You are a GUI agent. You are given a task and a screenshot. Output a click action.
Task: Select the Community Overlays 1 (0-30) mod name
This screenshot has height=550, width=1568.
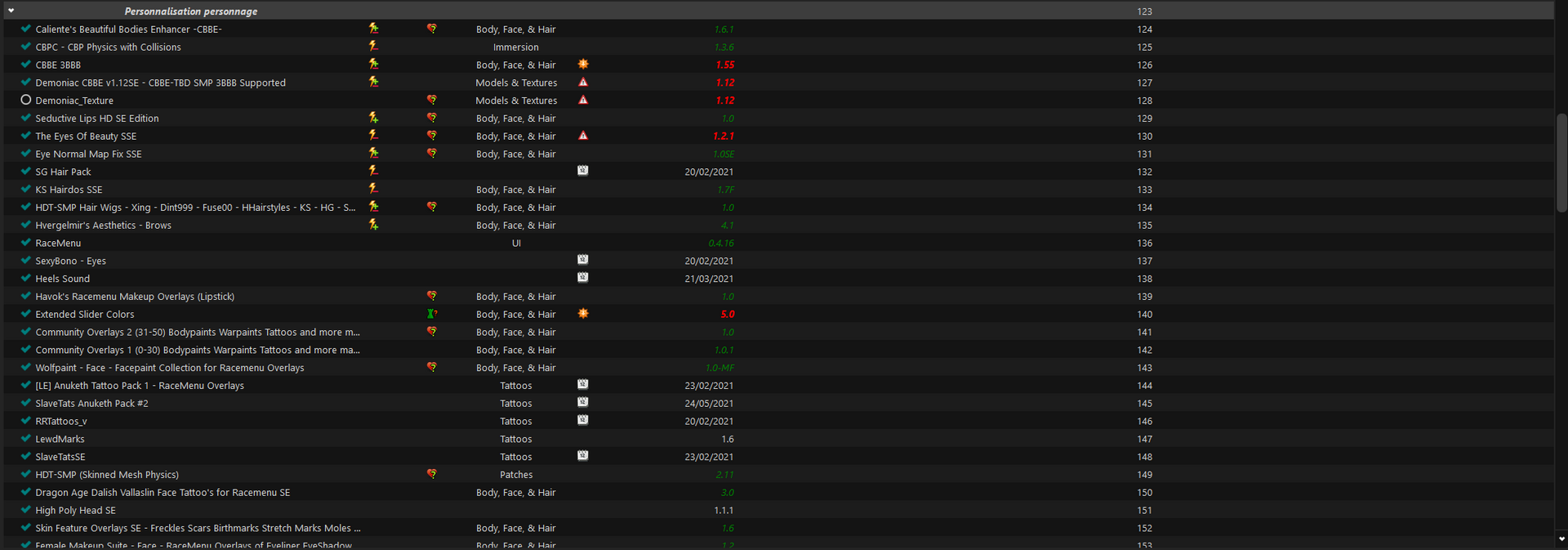coord(198,351)
